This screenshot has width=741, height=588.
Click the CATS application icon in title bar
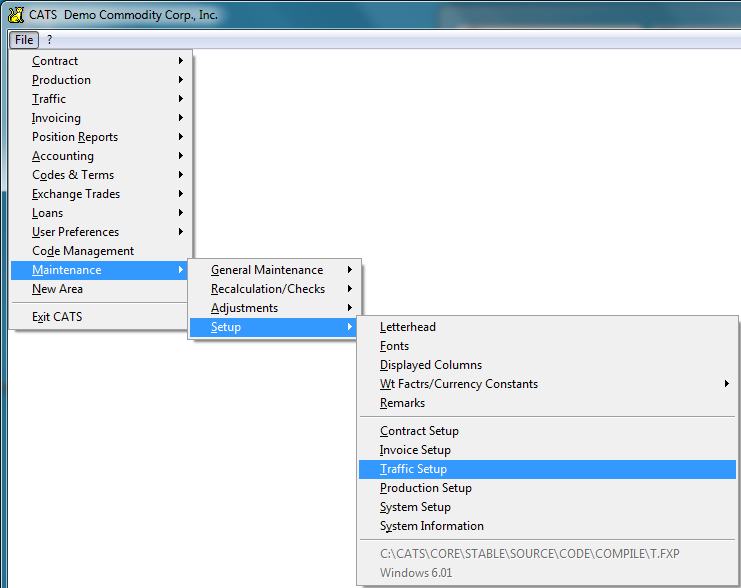16,15
